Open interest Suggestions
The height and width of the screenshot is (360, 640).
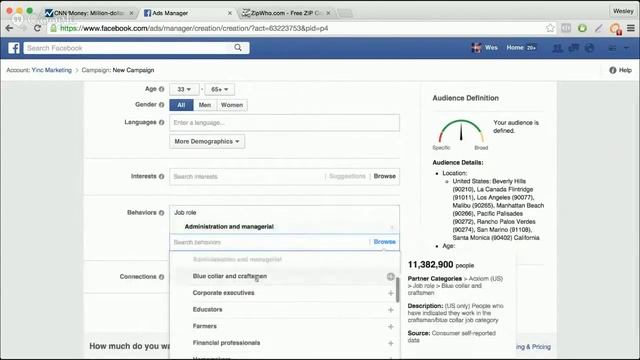coord(347,176)
